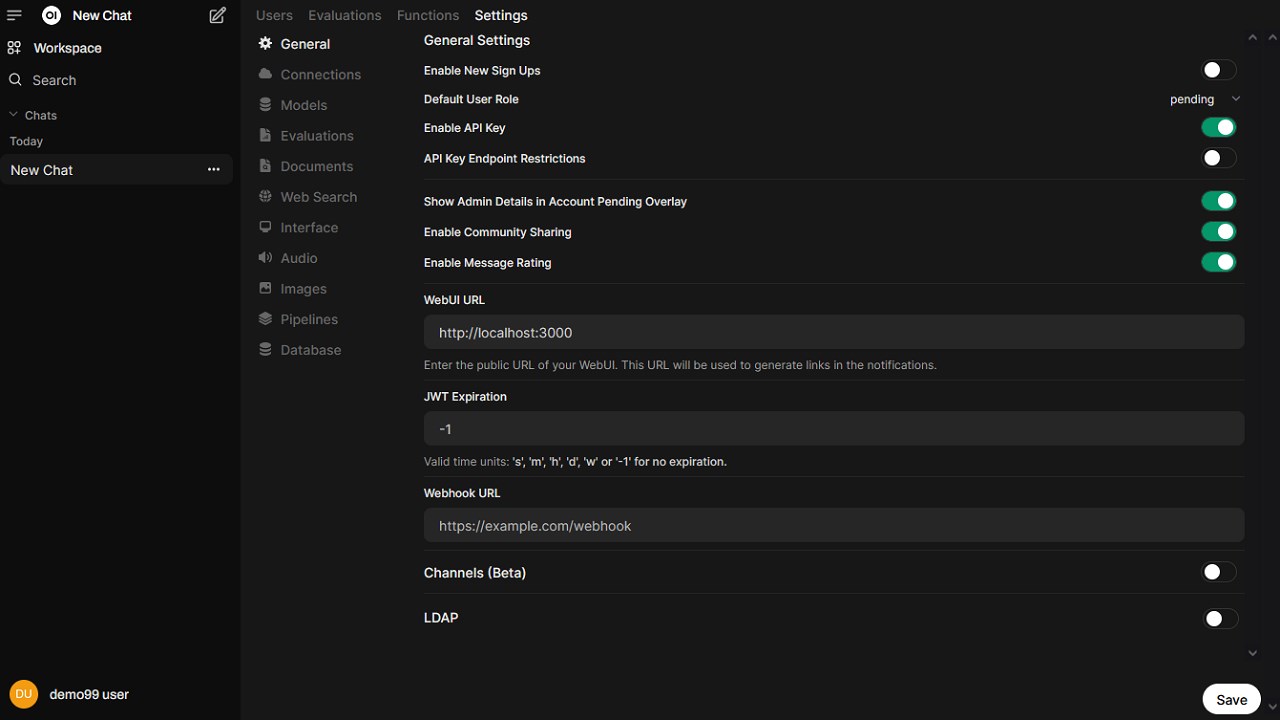Open the Connections cloud icon in settings

click(265, 74)
